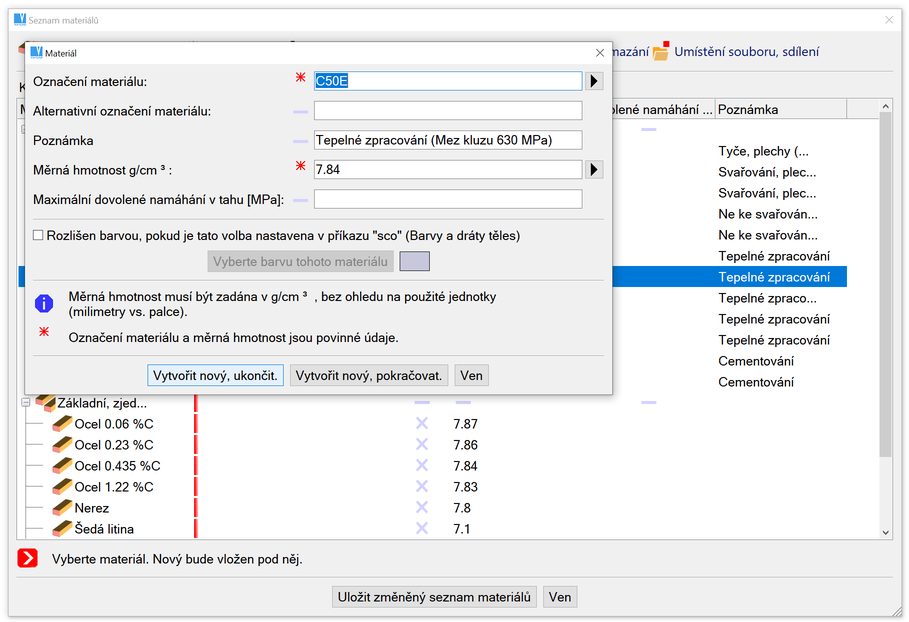
Task: Click Uložit změněný seznam materiálů button
Action: pos(435,597)
